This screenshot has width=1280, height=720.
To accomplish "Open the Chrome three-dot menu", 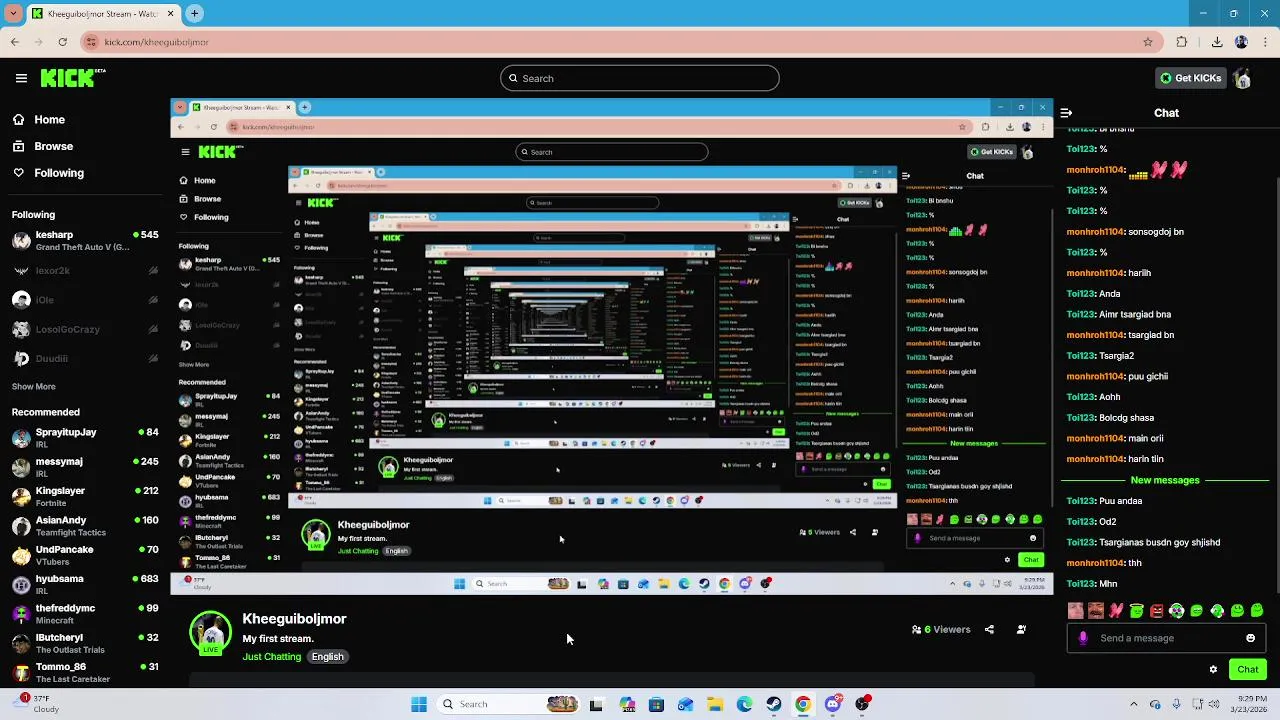I will (x=1264, y=42).
